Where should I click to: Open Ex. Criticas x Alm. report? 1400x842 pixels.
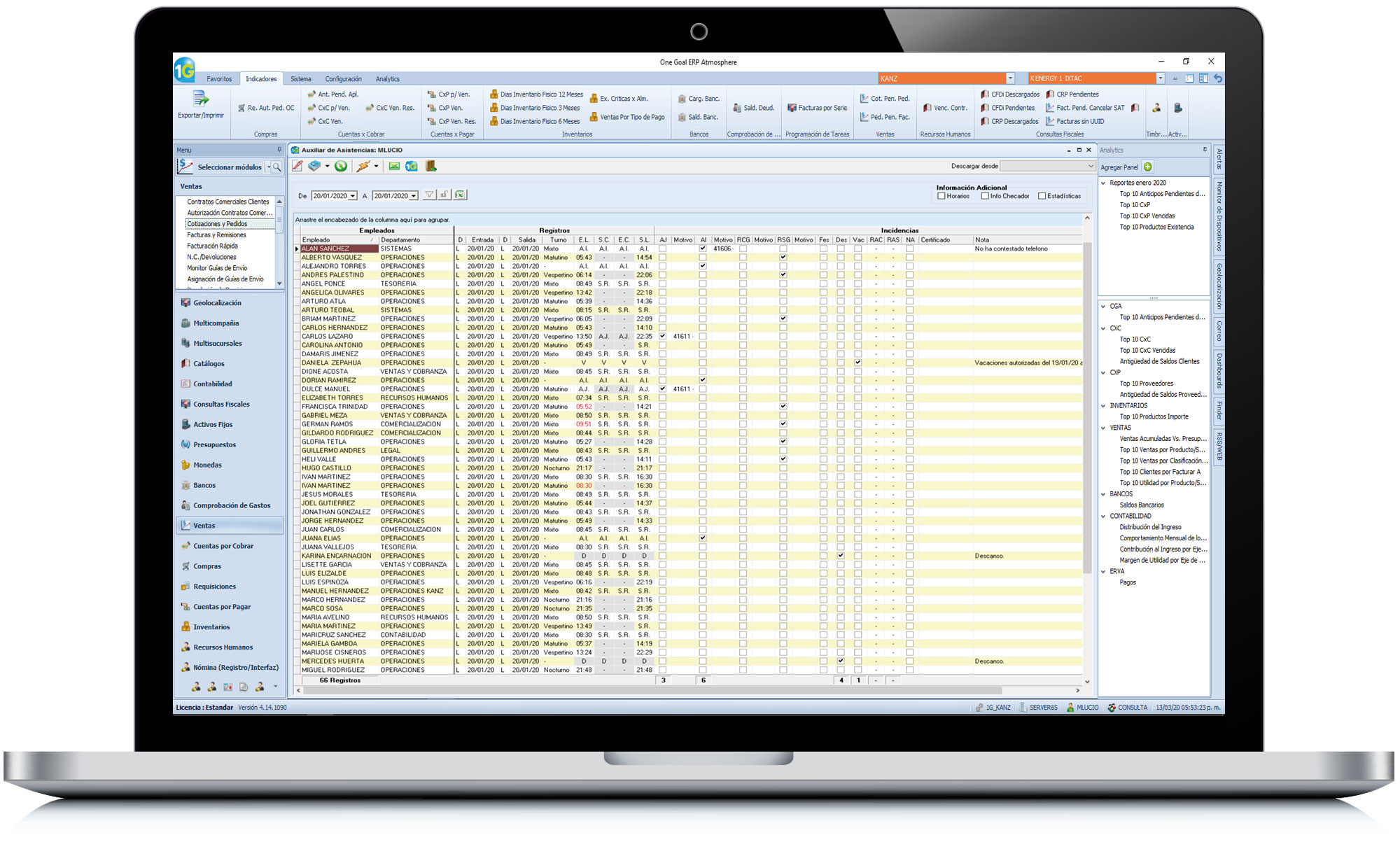coord(619,99)
